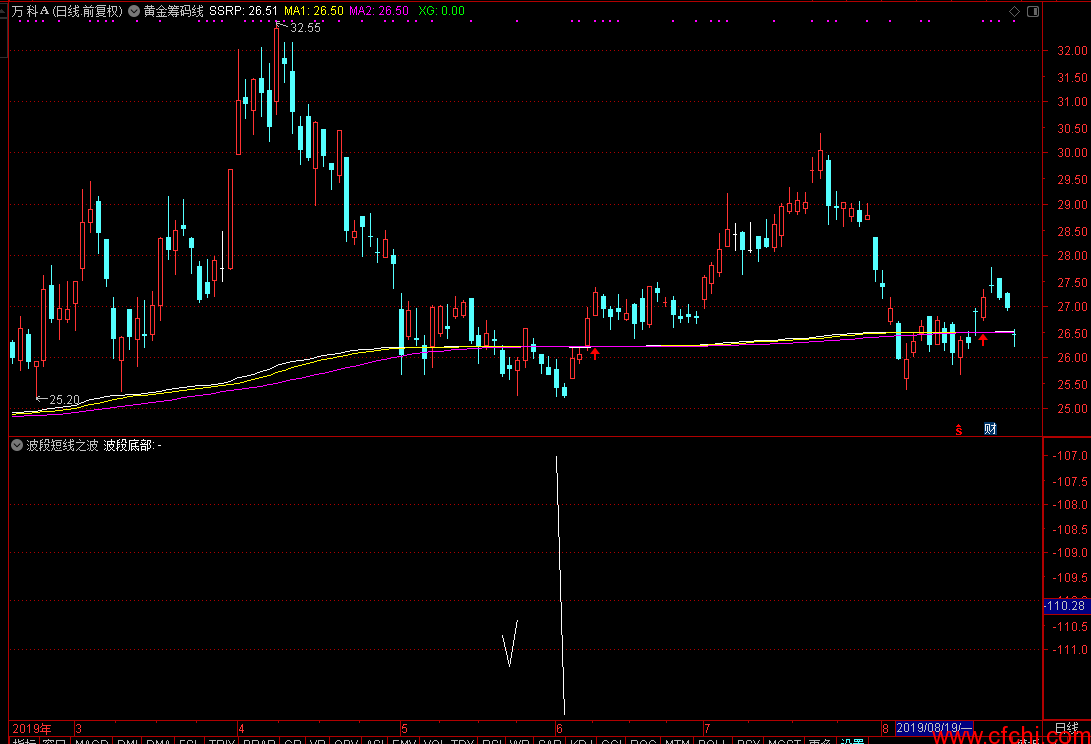Switch to the EMV indicator tab
Screen dimensions: 1091x744
point(404,741)
